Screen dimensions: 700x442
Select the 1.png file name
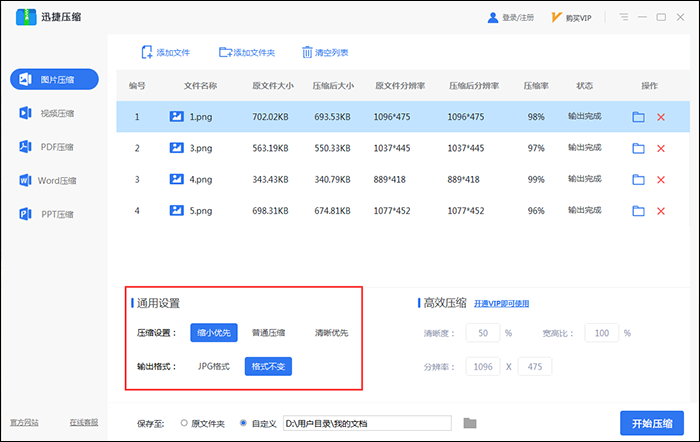tap(201, 117)
